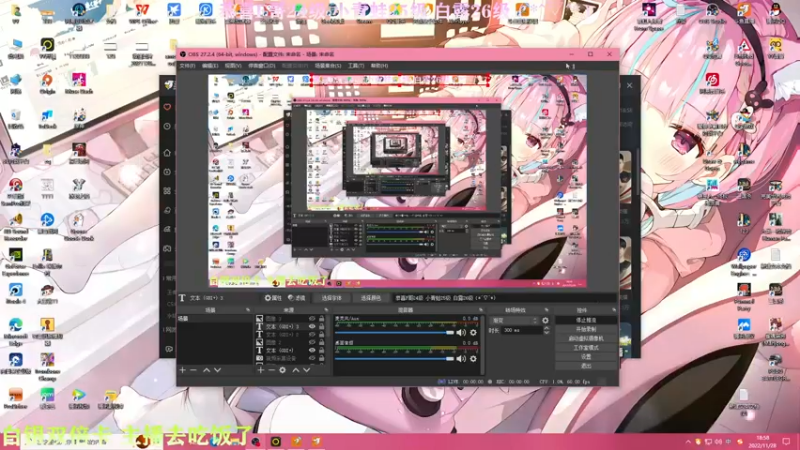Toggle visibility of the 文本 (GDI+) 3 source
The image size is (800, 450).
(312, 327)
